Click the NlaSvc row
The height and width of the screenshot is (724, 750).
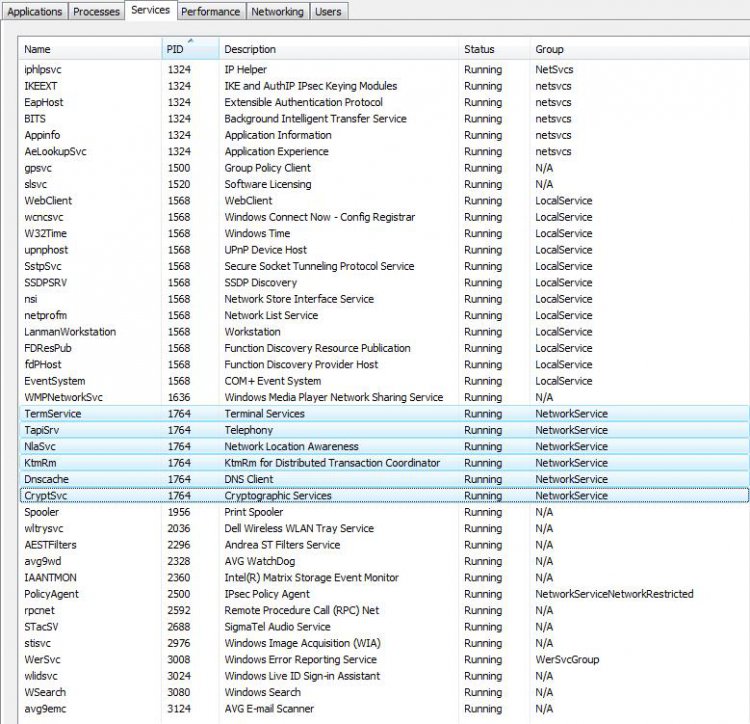[x=384, y=447]
